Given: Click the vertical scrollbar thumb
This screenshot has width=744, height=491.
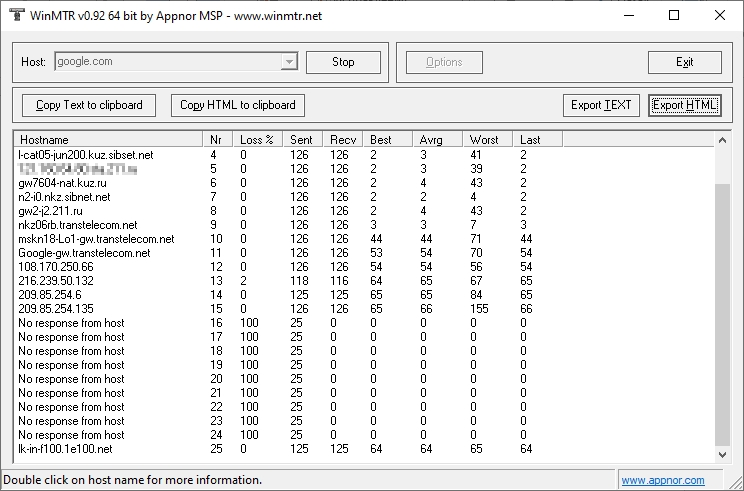Looking at the screenshot, I should pos(722,315).
